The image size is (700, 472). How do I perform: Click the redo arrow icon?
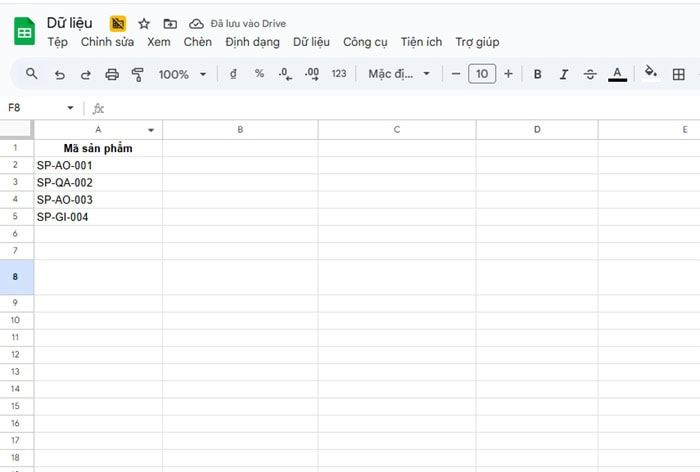86,74
